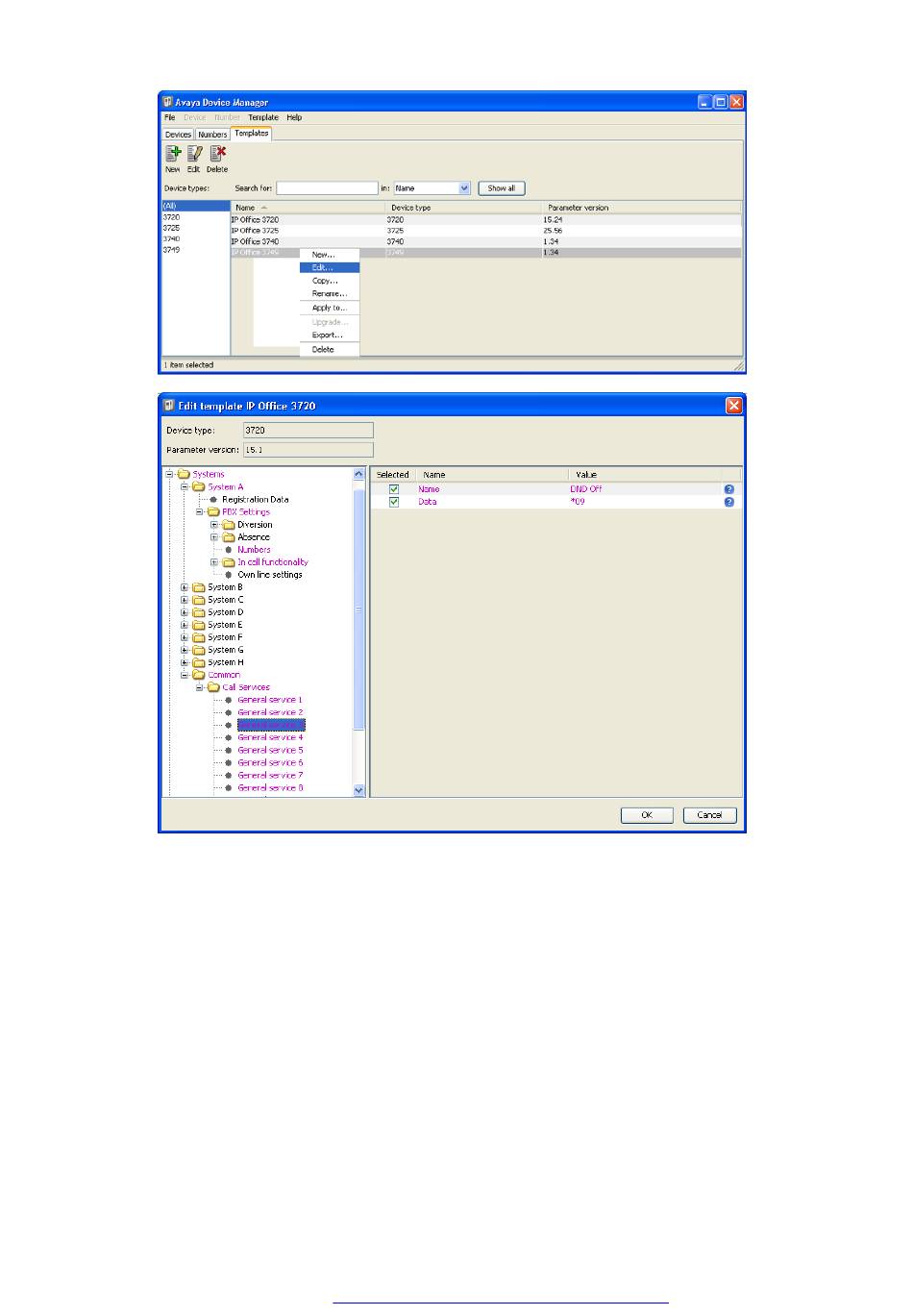Viewport: 913px width, 1316px height.
Task: Select the Registration Data node icon
Action: [213, 500]
